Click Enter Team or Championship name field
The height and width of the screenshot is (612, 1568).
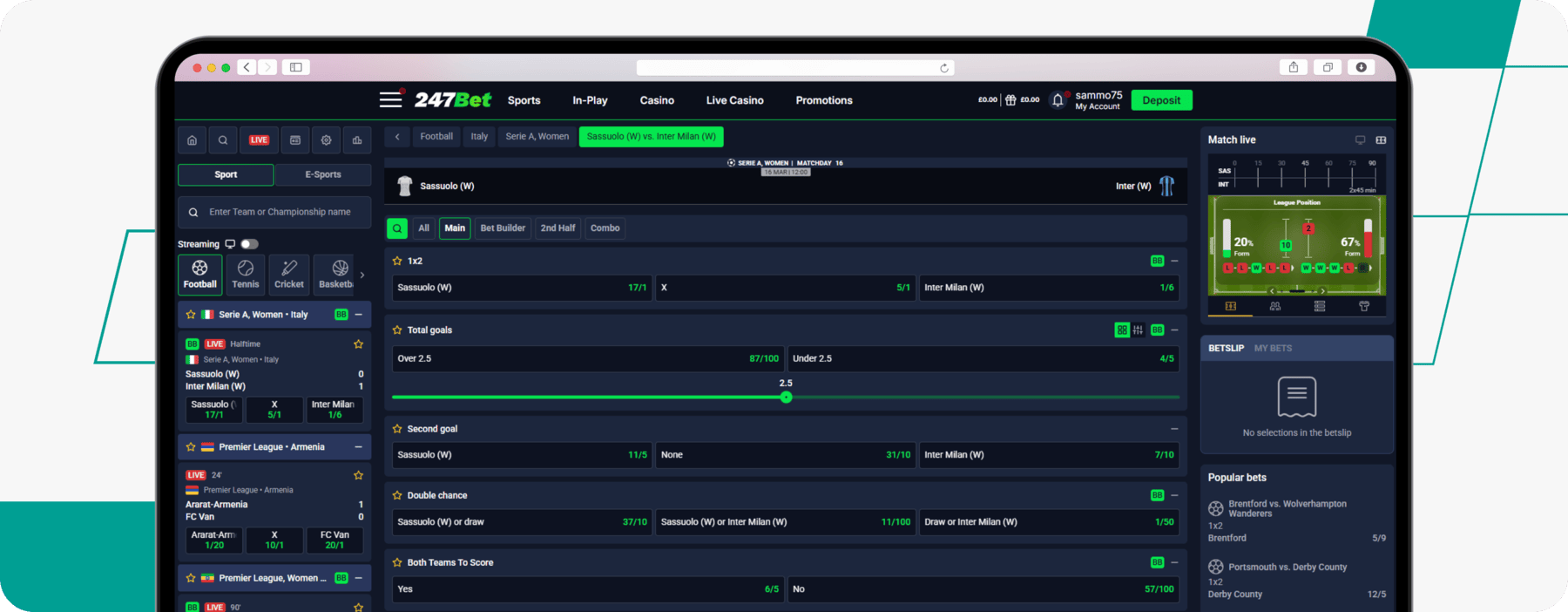(274, 212)
